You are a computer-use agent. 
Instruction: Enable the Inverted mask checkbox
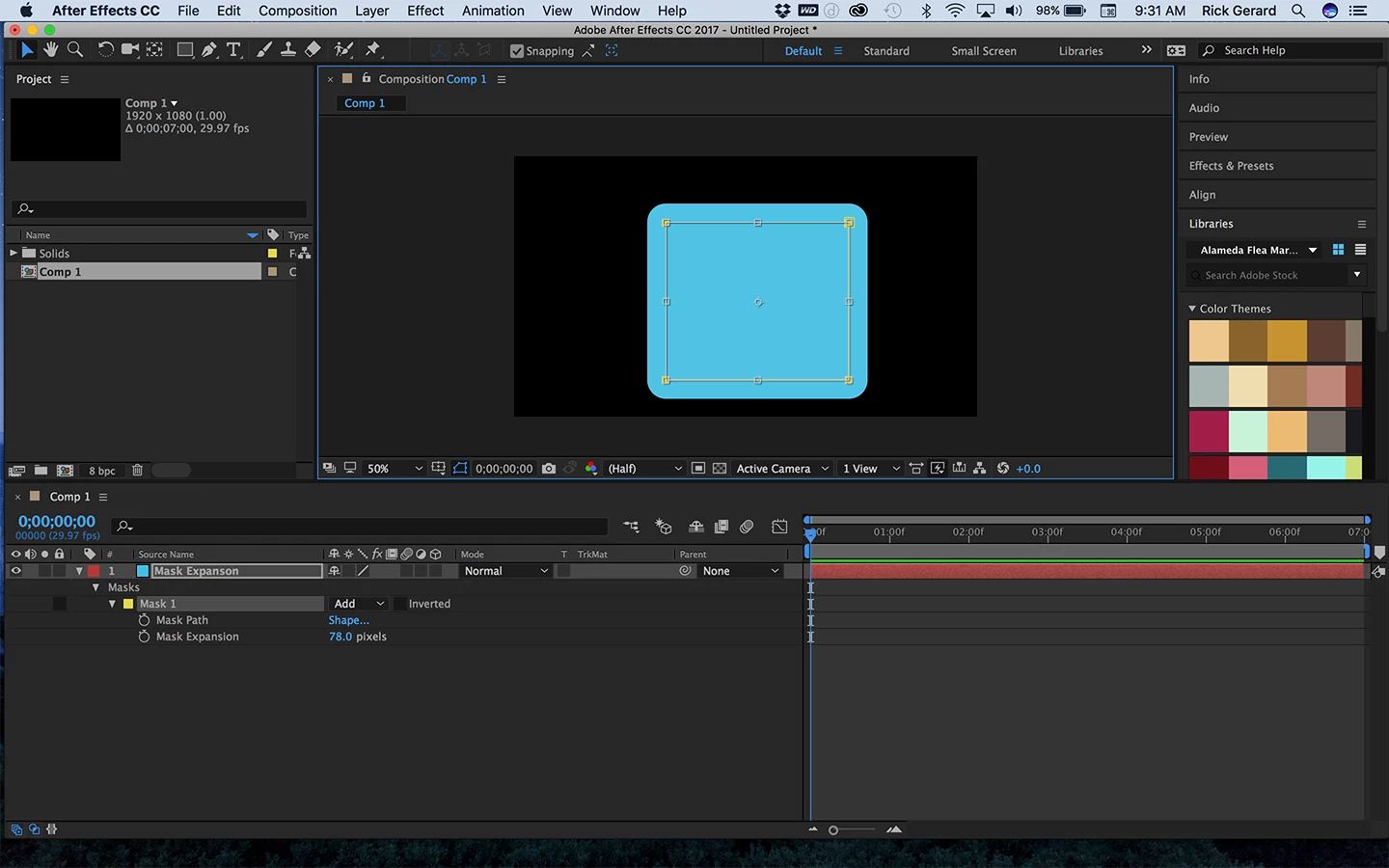tap(399, 604)
